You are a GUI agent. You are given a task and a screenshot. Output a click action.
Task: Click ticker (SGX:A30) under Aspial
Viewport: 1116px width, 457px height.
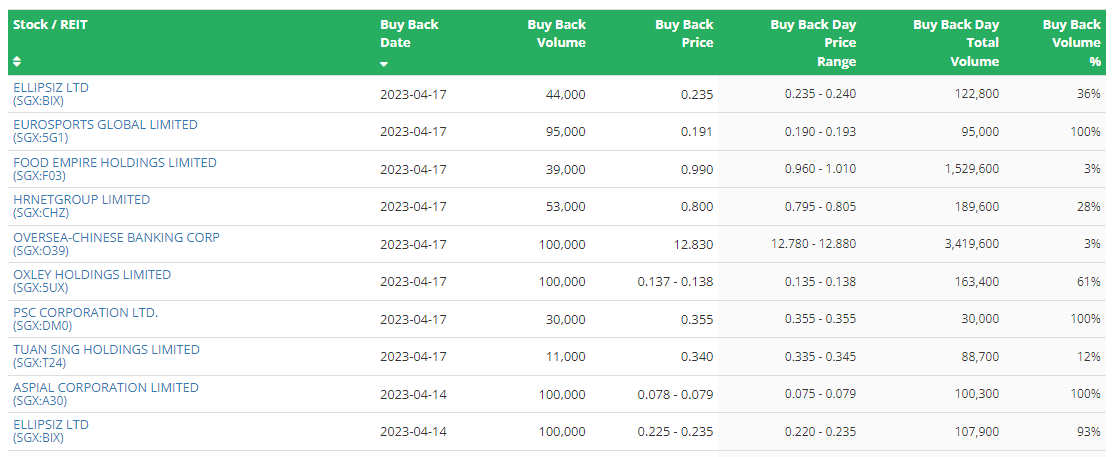point(40,401)
